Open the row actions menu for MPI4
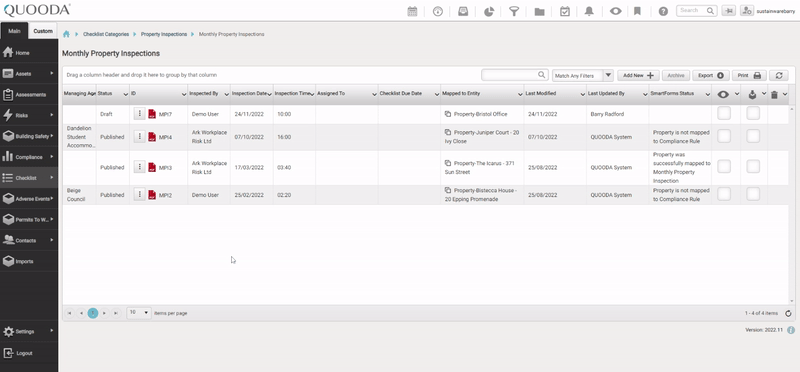 tap(139, 136)
